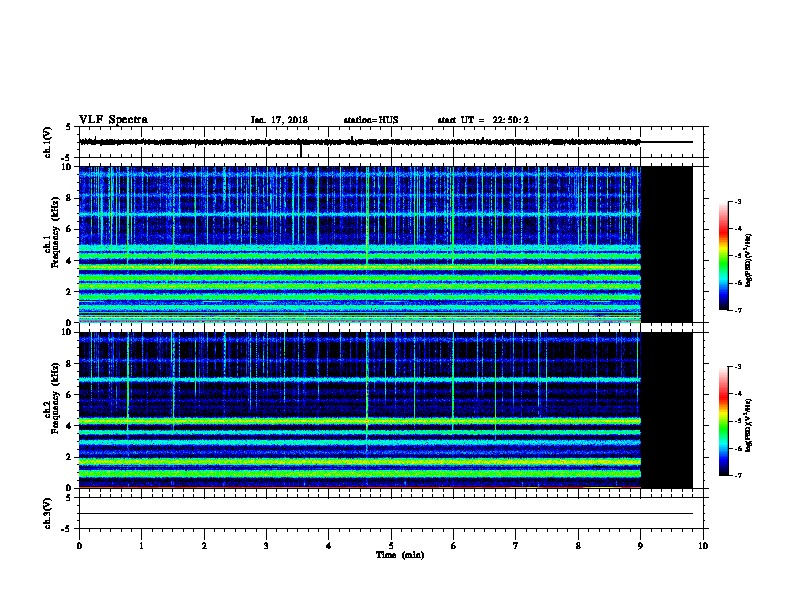
Task: Click the black no-data block in ch.1 spectrogram
Action: coord(667,244)
